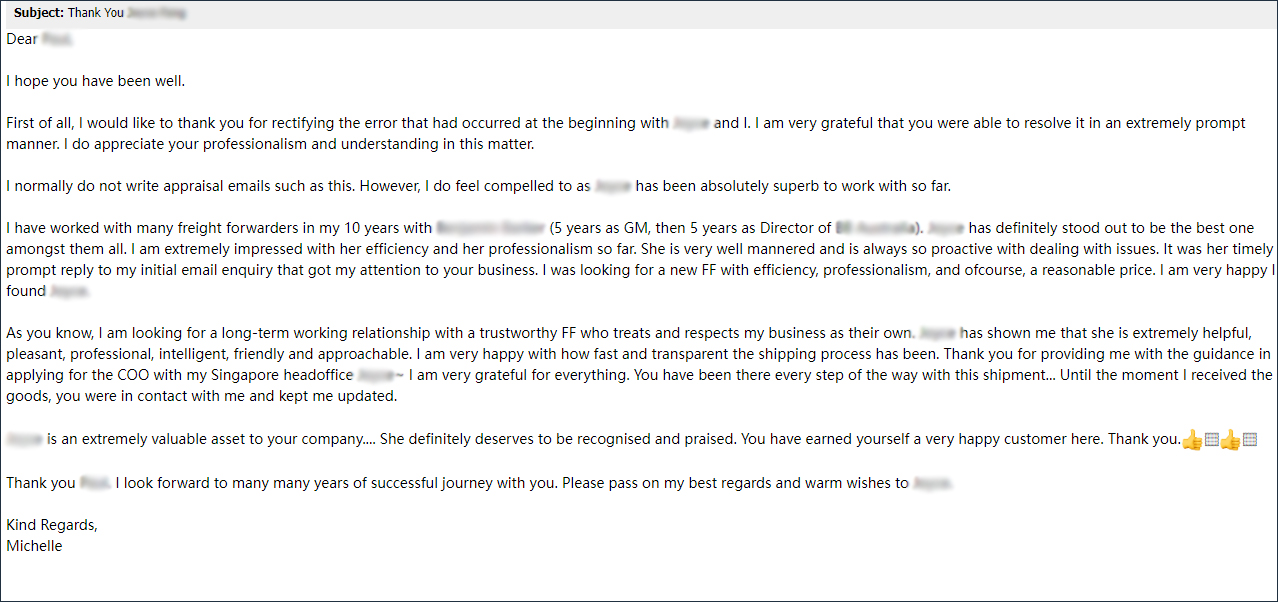Screen dimensions: 1278x602
Task: Click the last grid placeholder icon after the emojis
Action: click(x=1249, y=440)
